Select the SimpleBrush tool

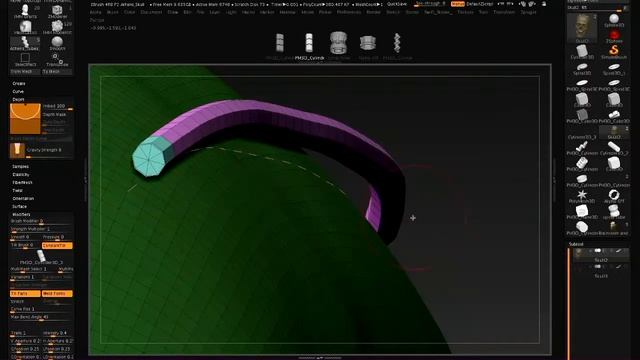pos(614,52)
